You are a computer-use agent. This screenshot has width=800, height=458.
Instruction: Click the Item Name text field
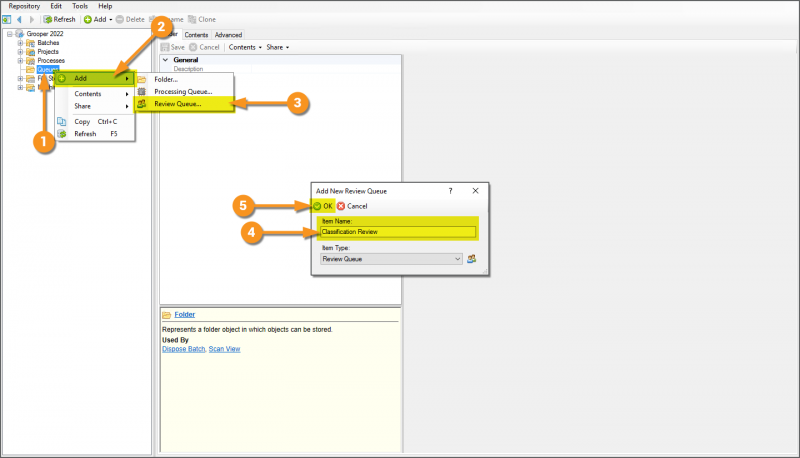(398, 232)
